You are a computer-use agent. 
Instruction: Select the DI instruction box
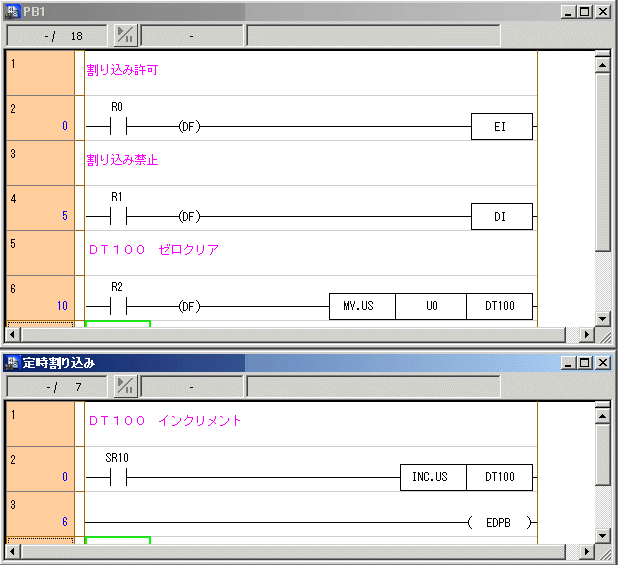pos(501,216)
